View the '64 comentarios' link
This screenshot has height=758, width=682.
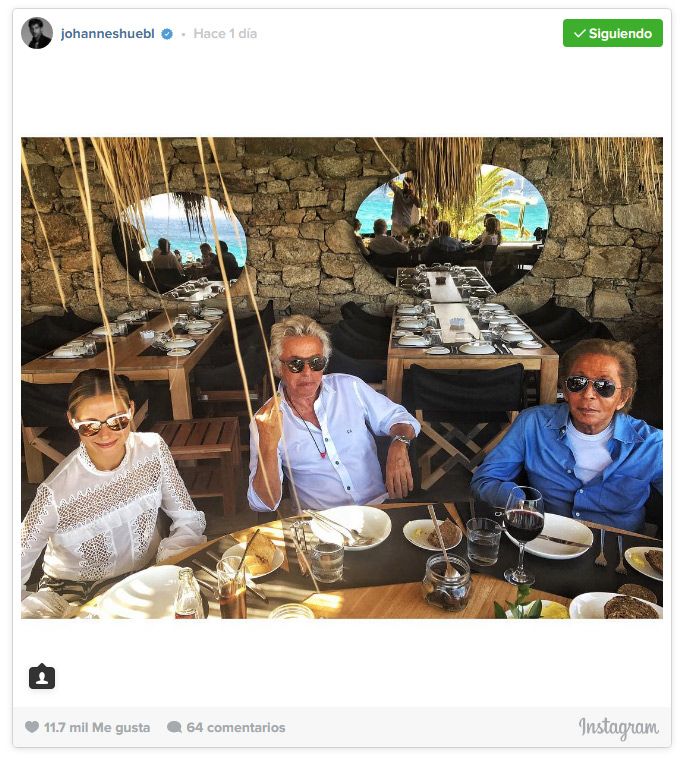pos(236,727)
